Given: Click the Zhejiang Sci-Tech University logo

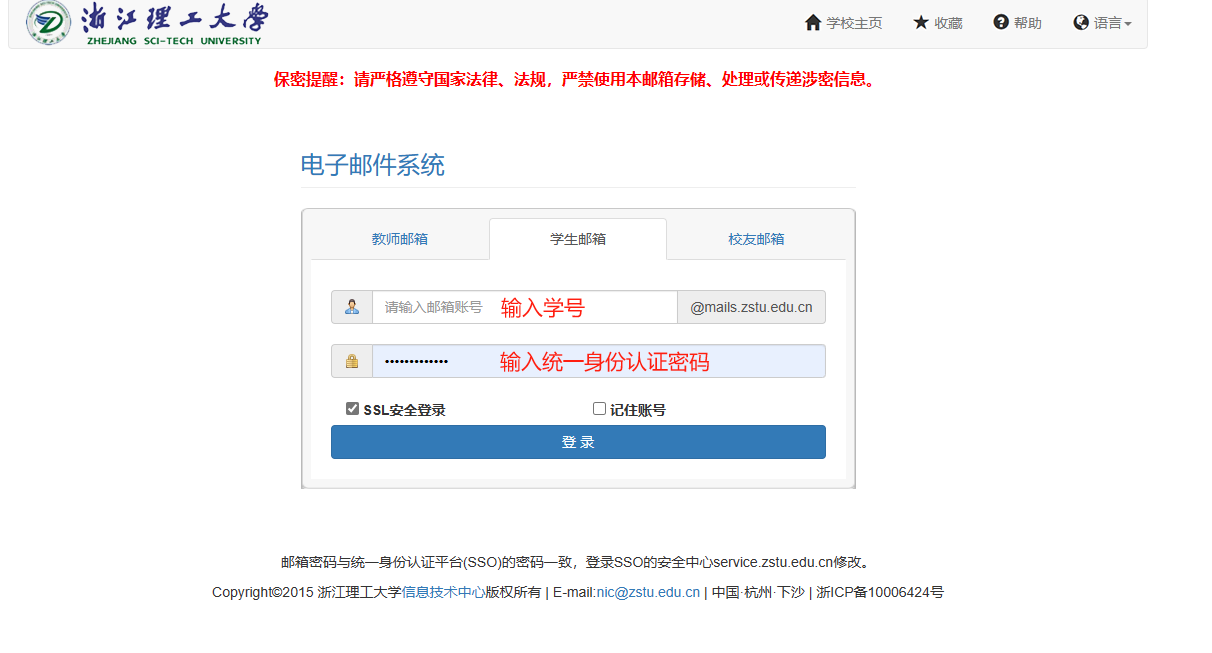Looking at the screenshot, I should coord(148,22).
